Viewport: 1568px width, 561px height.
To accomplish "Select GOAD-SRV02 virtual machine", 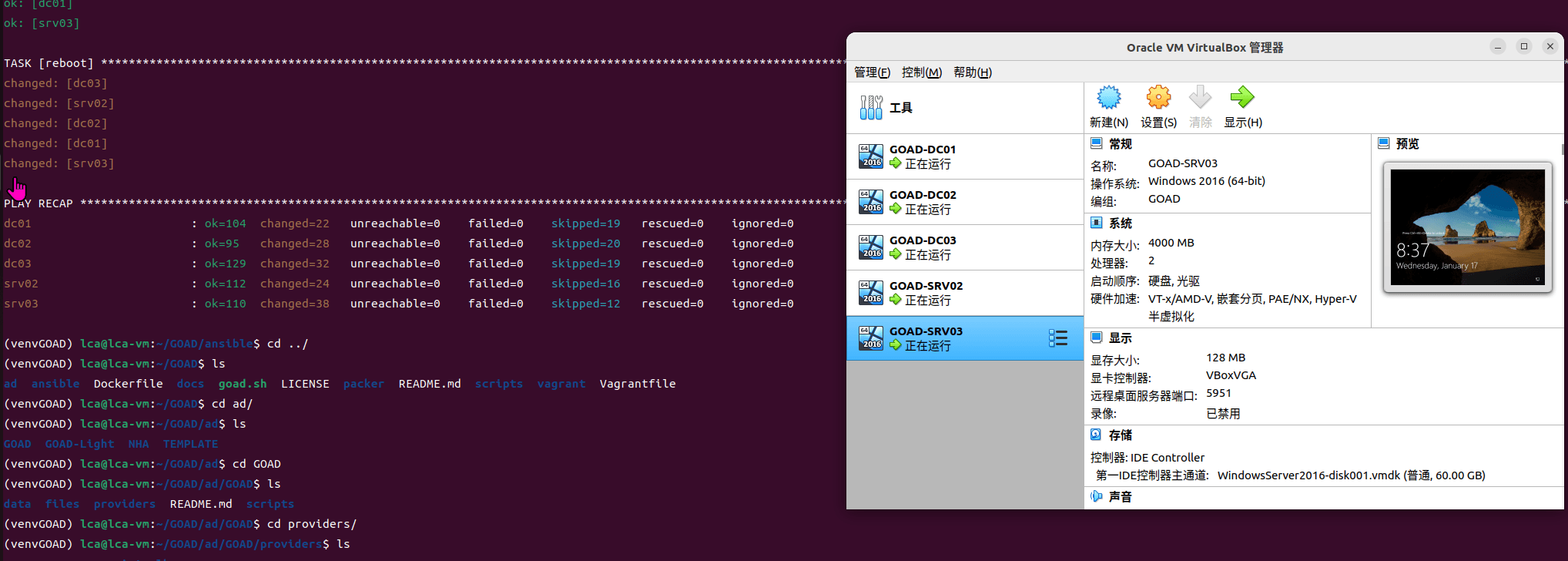I will tap(965, 293).
